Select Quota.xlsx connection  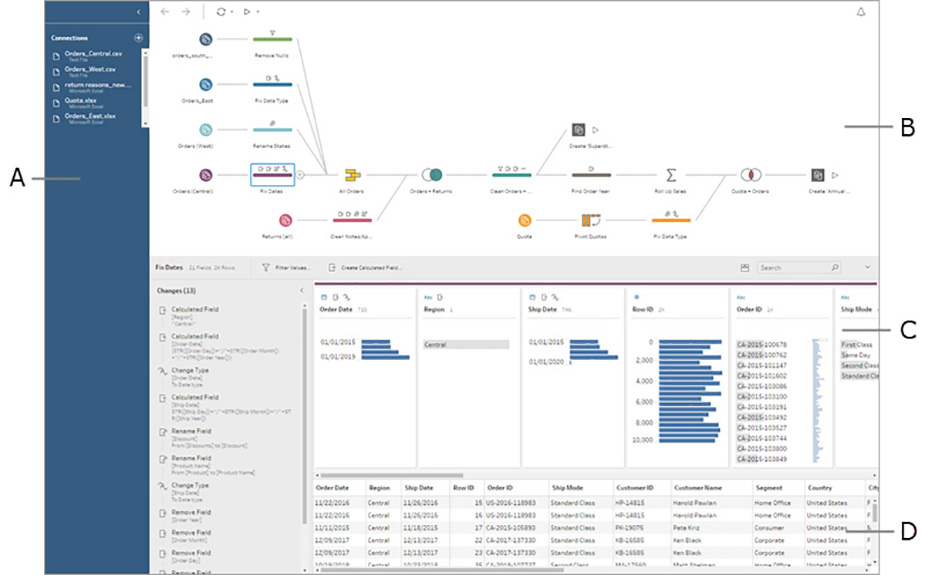[80, 103]
